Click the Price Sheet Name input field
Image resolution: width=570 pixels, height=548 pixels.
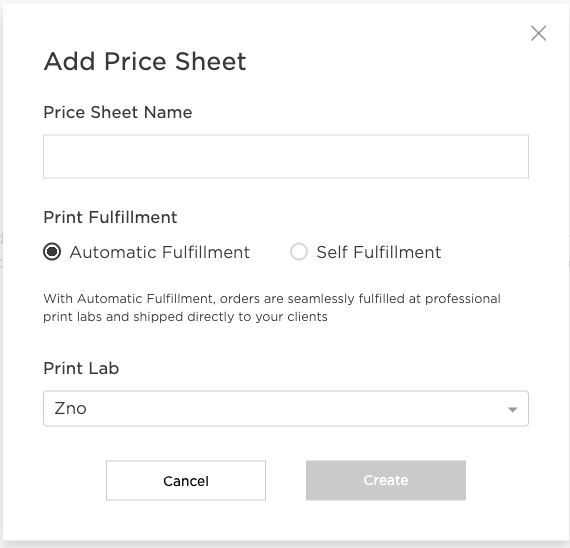point(286,156)
